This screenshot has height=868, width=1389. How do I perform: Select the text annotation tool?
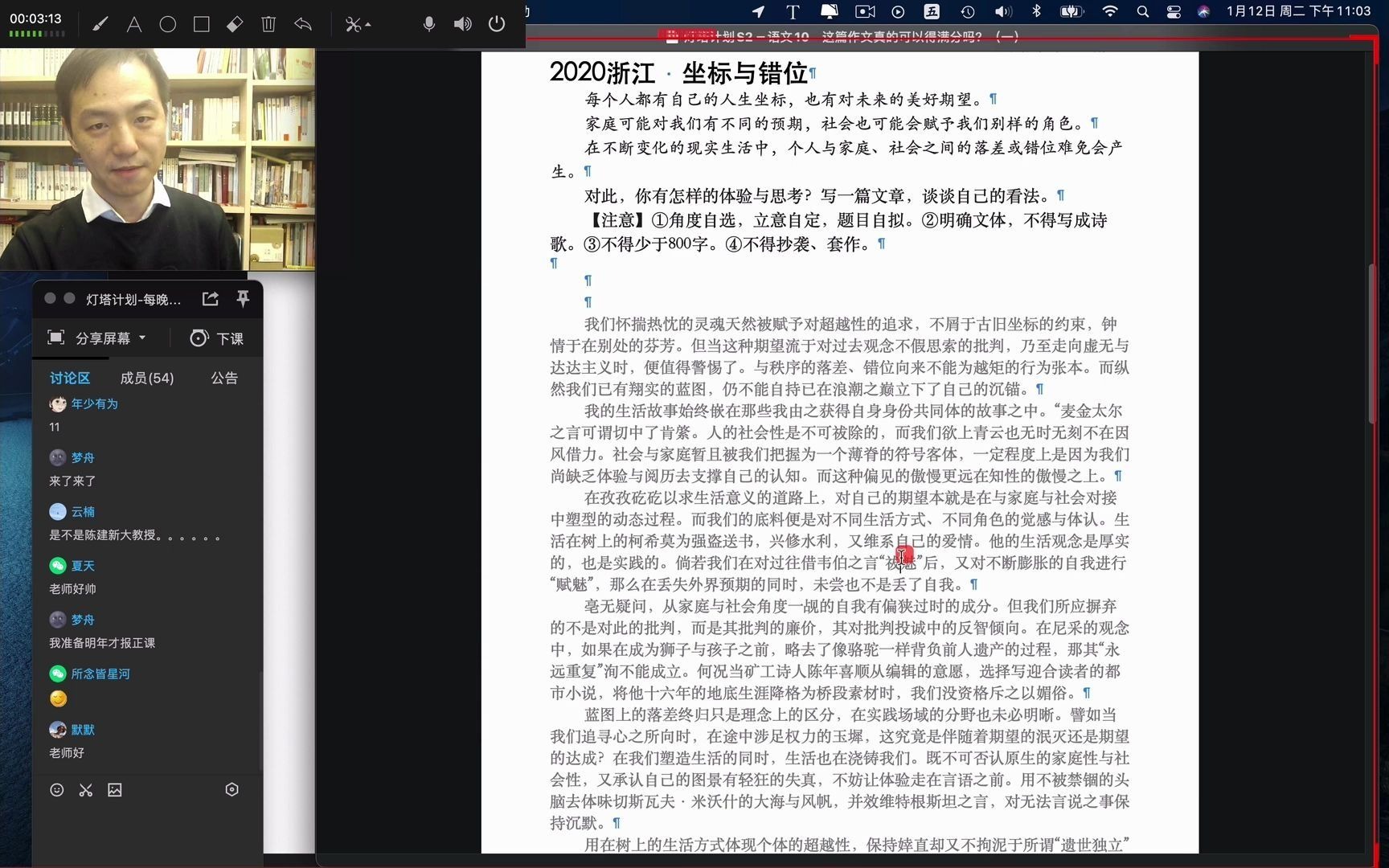133,23
